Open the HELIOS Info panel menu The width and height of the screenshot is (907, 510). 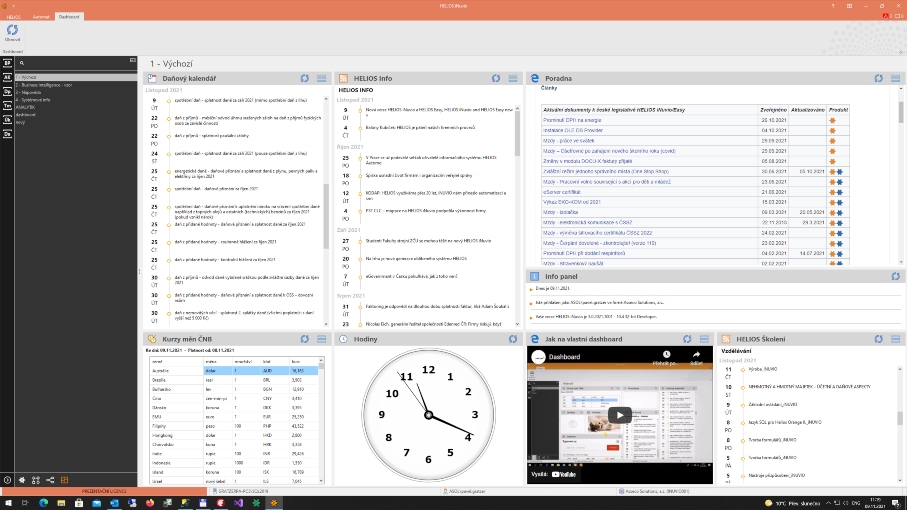513,78
